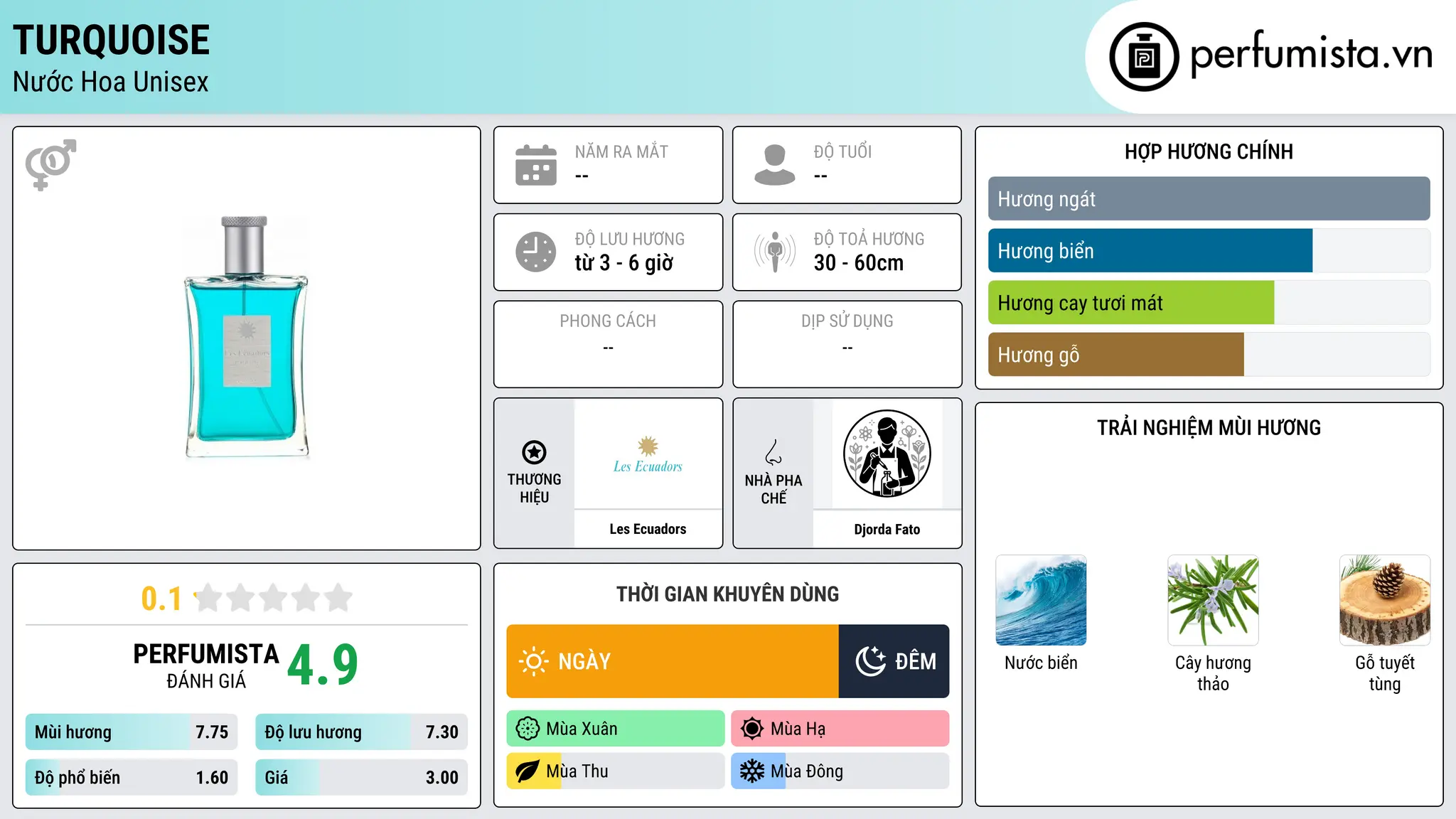Click the Hợp hương chính heading
Viewport: 1456px width, 819px height.
(1209, 151)
